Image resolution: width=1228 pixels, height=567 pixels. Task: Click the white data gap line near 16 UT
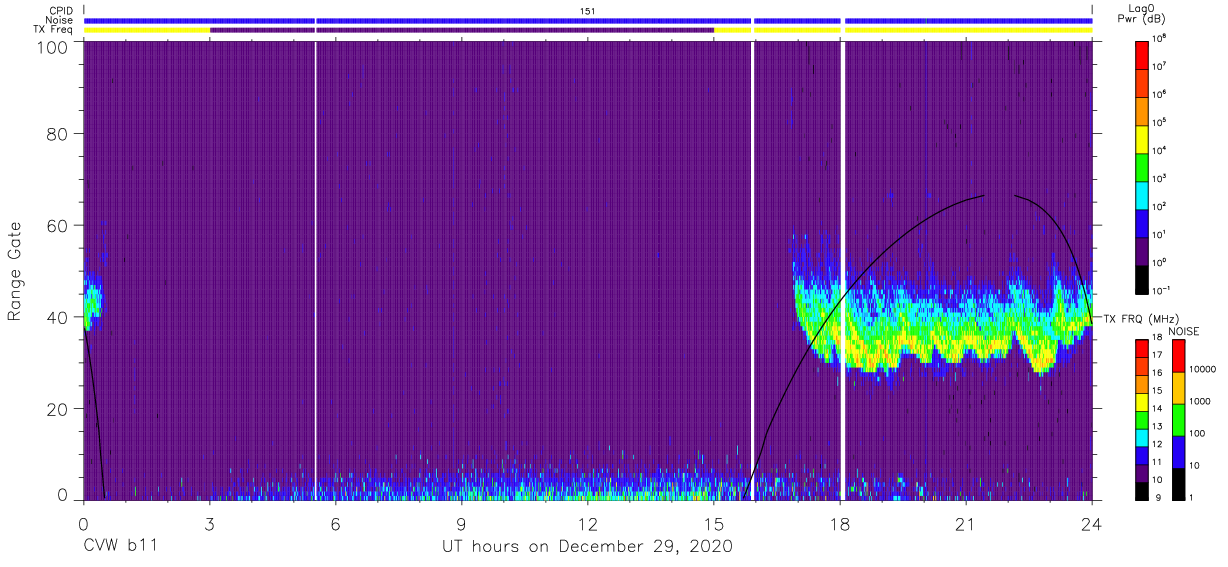click(x=752, y=270)
